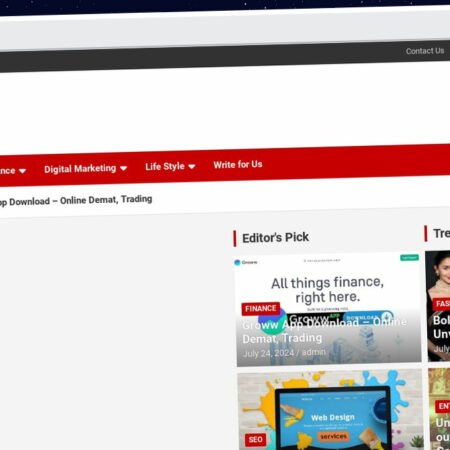Screen dimensions: 450x450
Task: Open the Trending fashion article thumbnail
Action: 438,306
